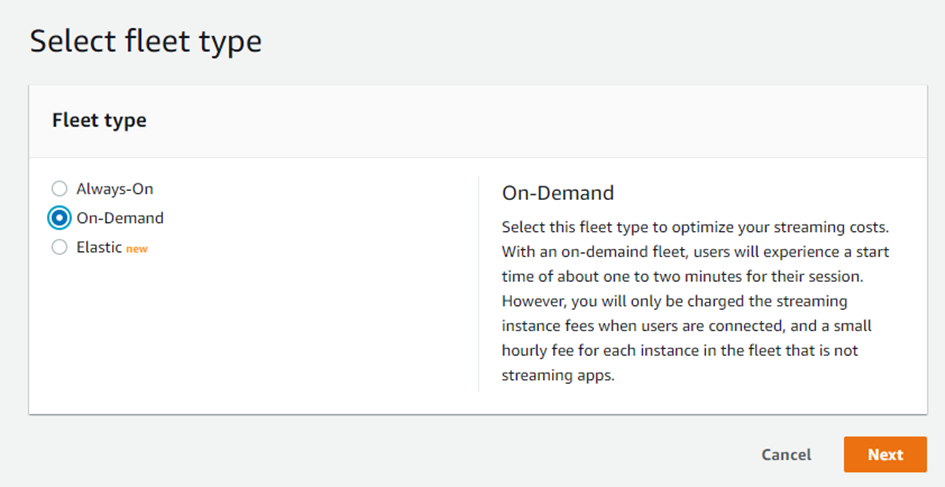
Task: Click the first line mentioning streaming costs
Action: click(x=694, y=226)
